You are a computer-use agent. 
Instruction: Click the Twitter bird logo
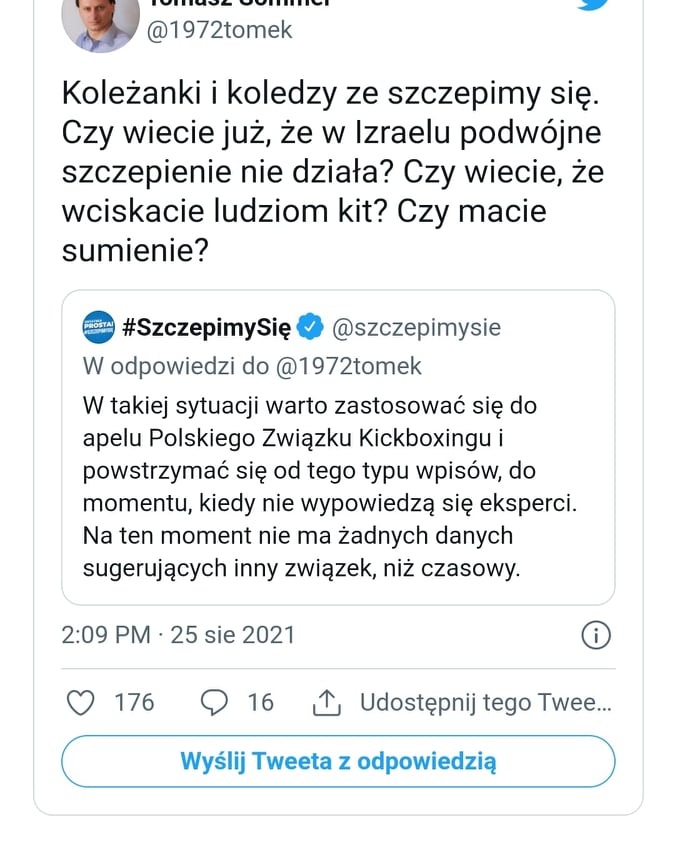593,5
